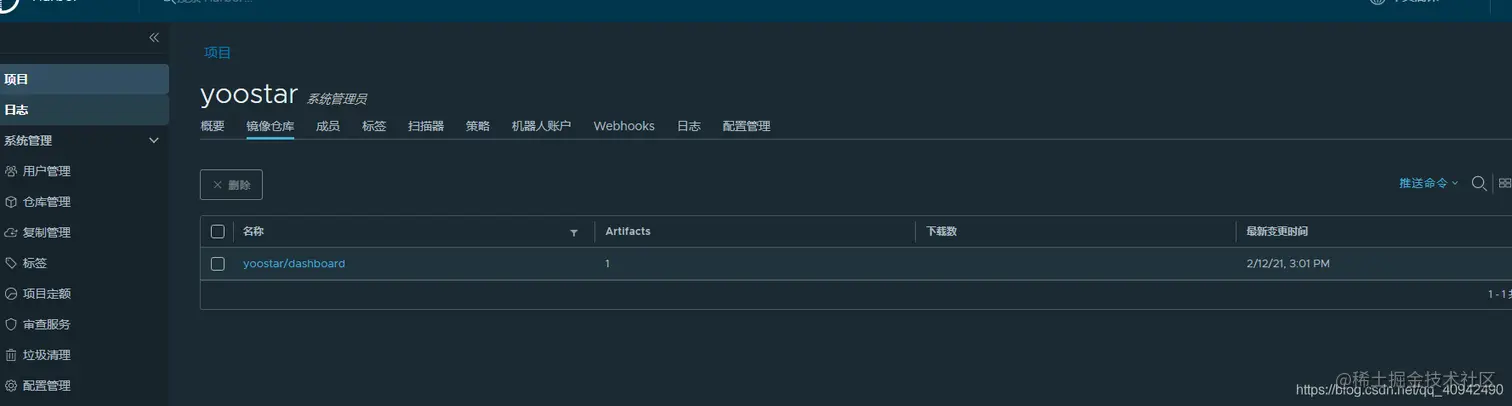1512x406 pixels.
Task: Click the sidebar 标签 tag icon
Action: (x=11, y=263)
